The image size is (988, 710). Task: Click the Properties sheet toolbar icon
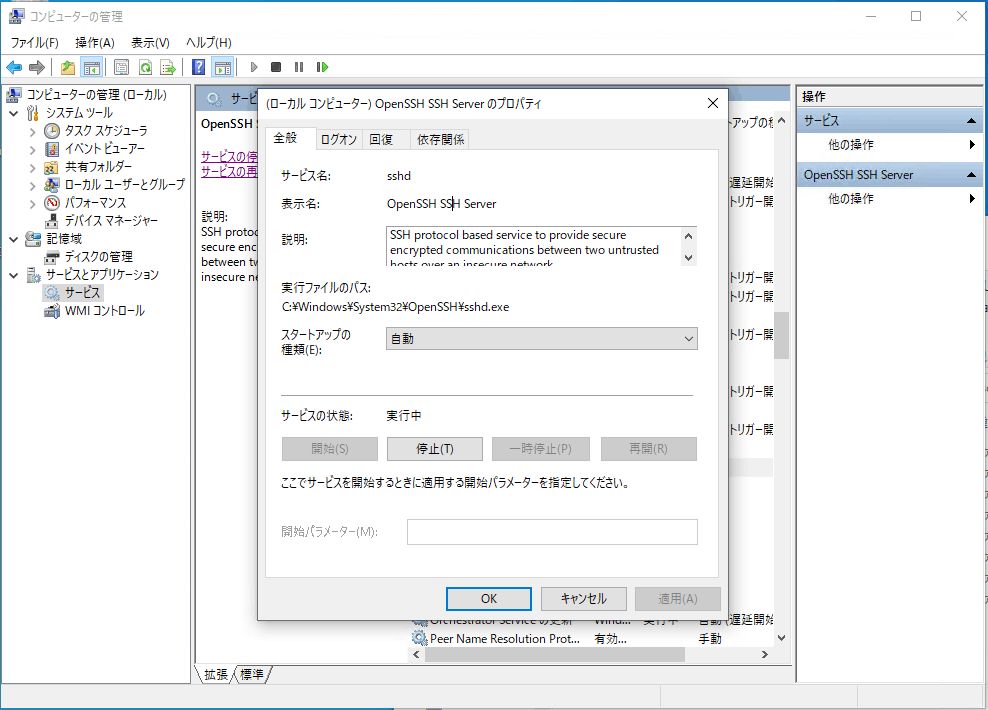click(x=121, y=67)
